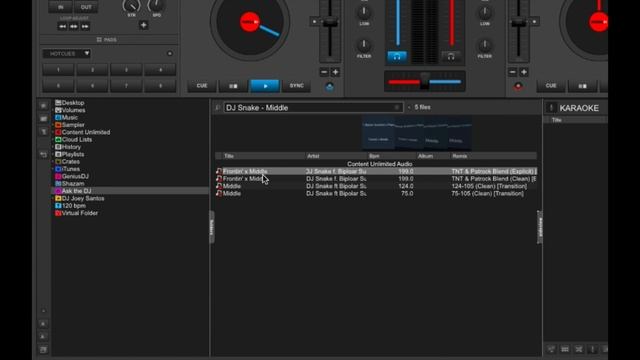This screenshot has width=640, height=360.
Task: Click the loop OUT button
Action: 86,7
